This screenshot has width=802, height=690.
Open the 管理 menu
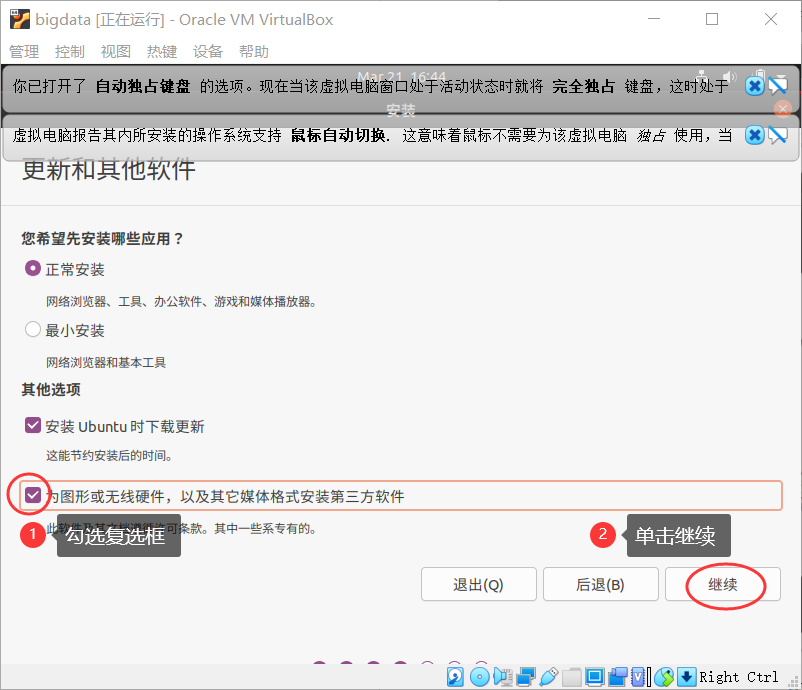(x=24, y=51)
